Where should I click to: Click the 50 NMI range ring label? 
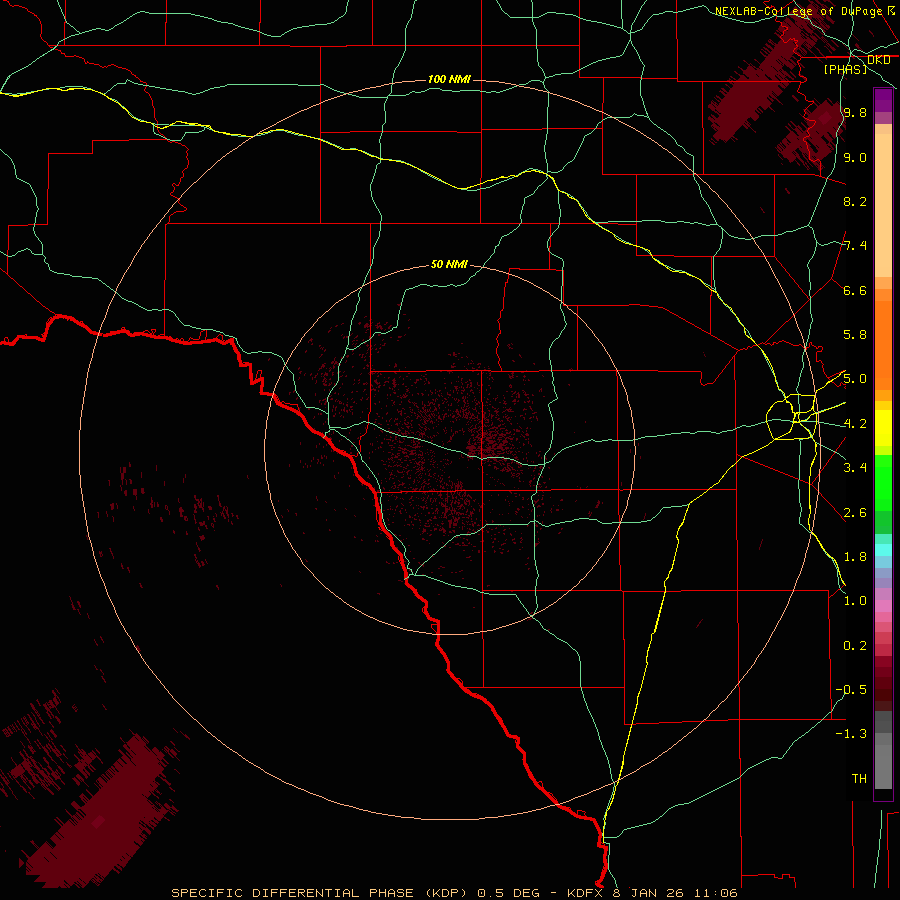[x=449, y=264]
